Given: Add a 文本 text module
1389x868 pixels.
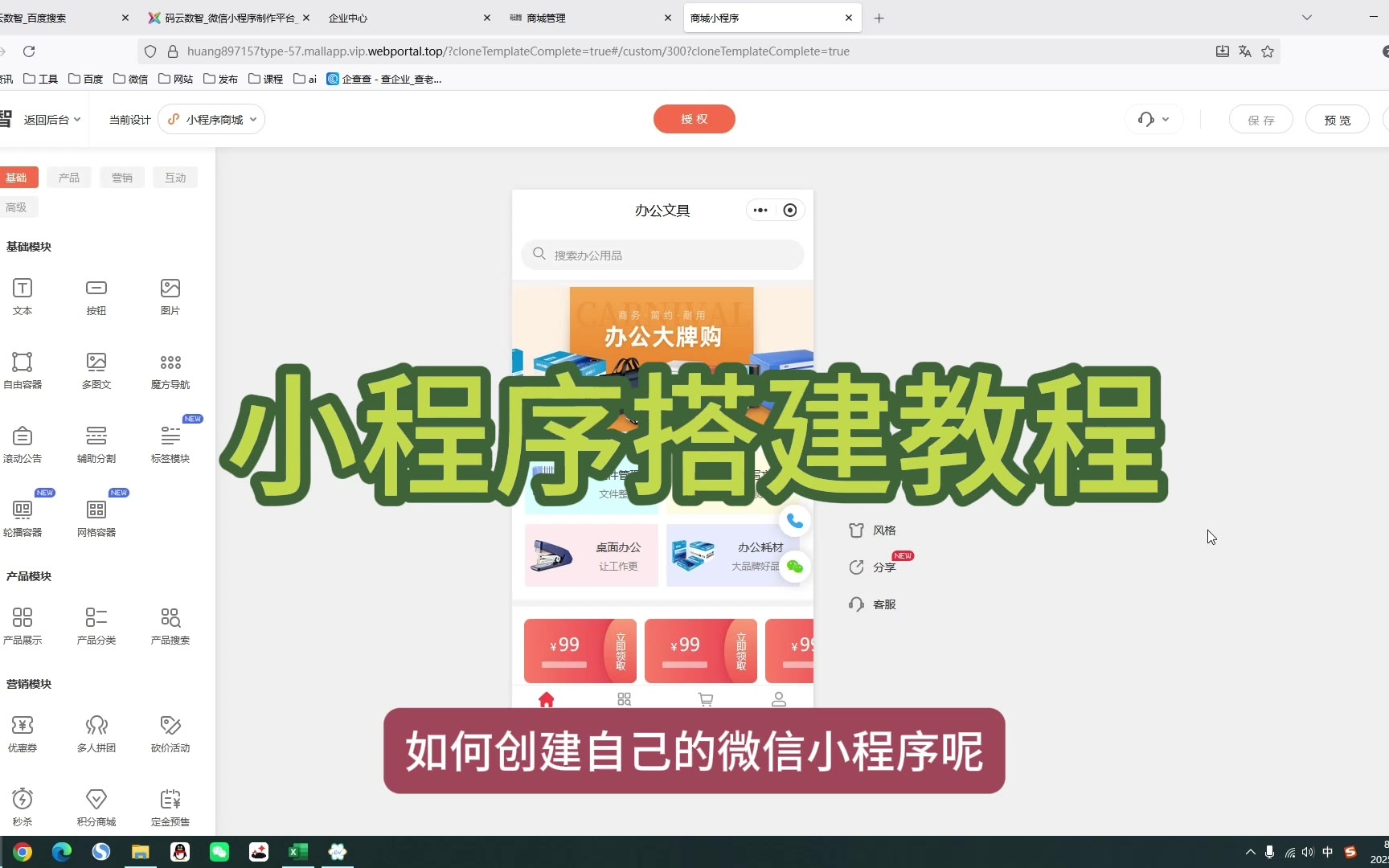Looking at the screenshot, I should pos(23,297).
